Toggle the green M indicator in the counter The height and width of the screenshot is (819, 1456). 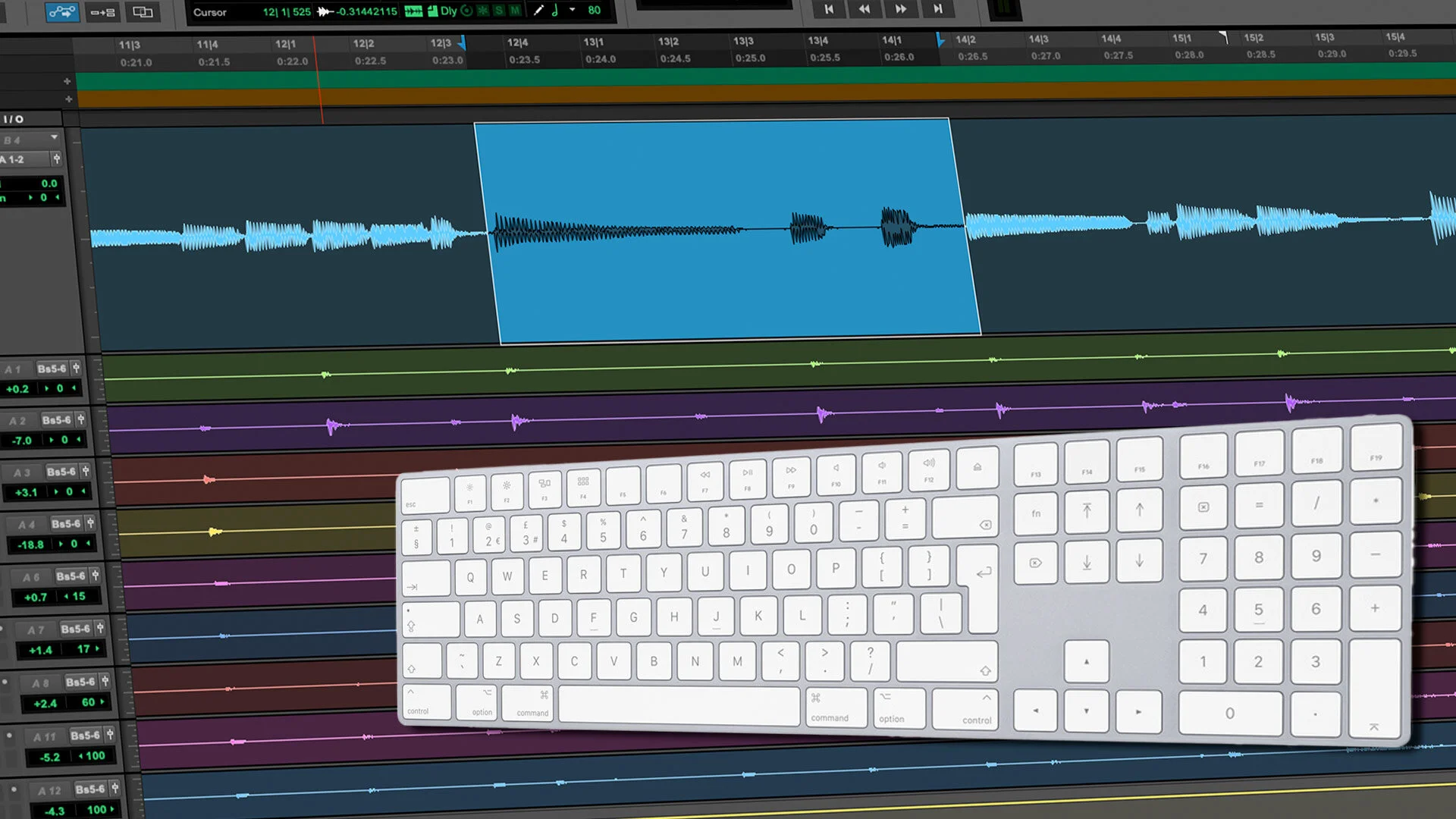click(x=515, y=11)
